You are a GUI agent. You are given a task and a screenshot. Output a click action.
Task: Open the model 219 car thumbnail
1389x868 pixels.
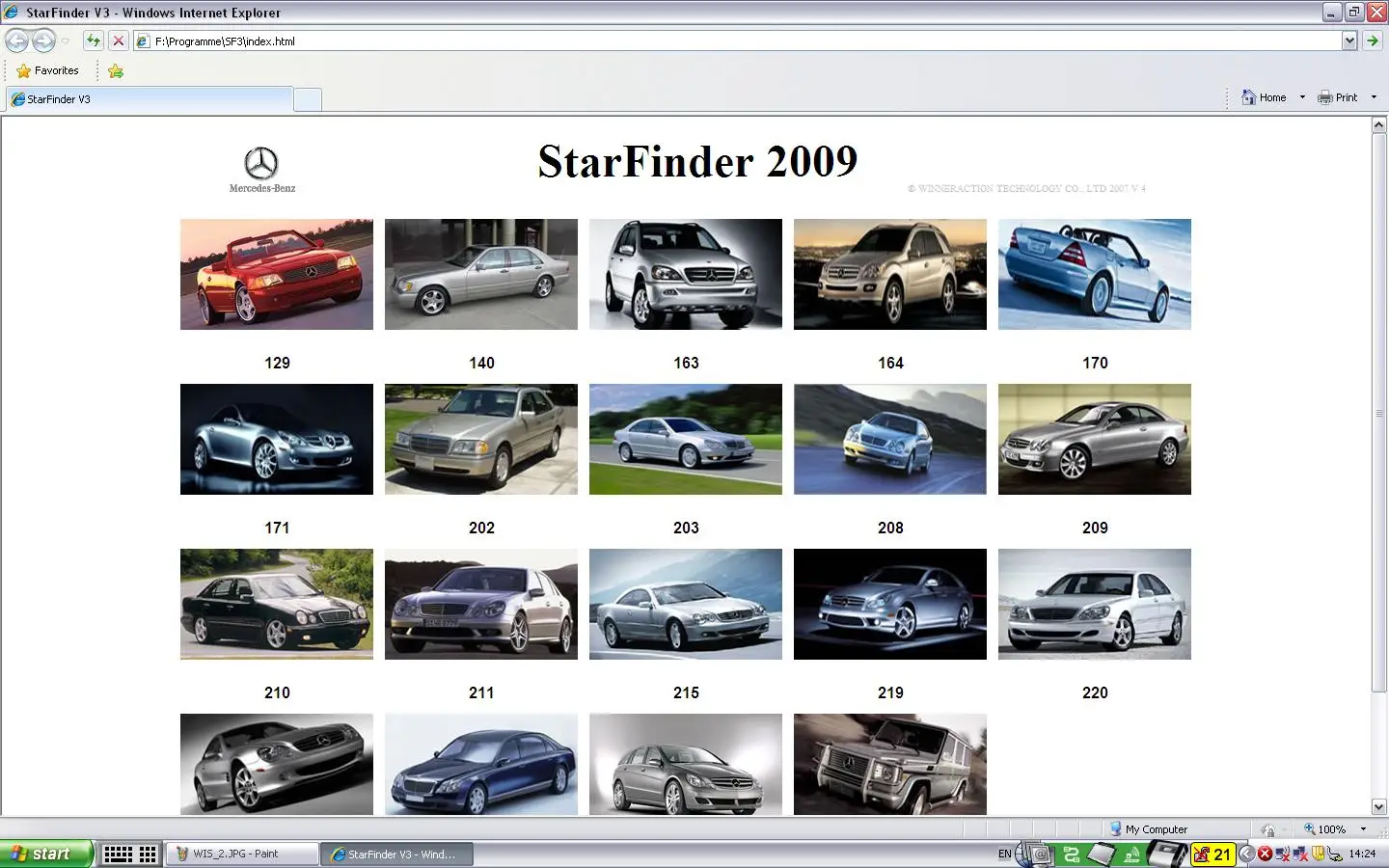point(890,605)
